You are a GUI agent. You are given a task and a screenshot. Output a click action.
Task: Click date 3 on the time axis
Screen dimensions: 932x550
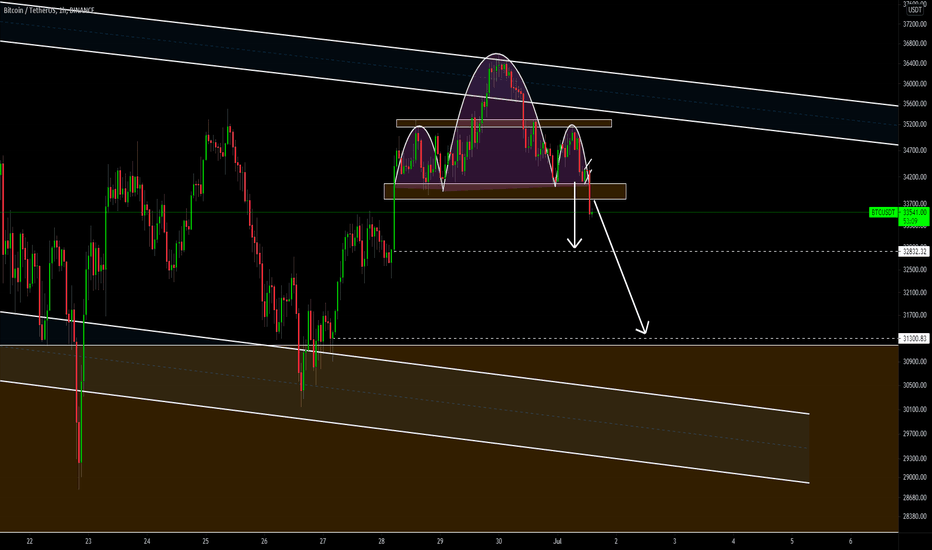pyautogui.click(x=675, y=541)
